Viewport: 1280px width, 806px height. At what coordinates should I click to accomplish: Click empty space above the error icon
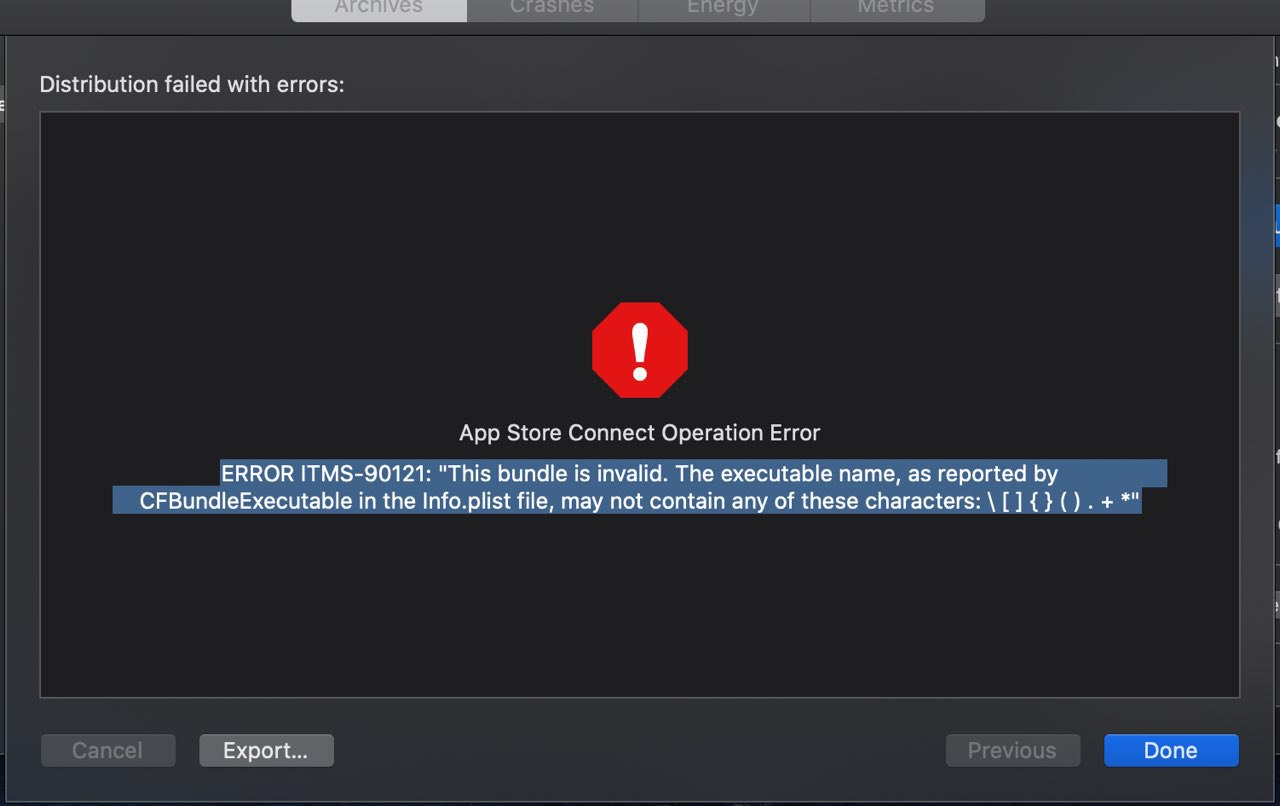tap(640, 200)
